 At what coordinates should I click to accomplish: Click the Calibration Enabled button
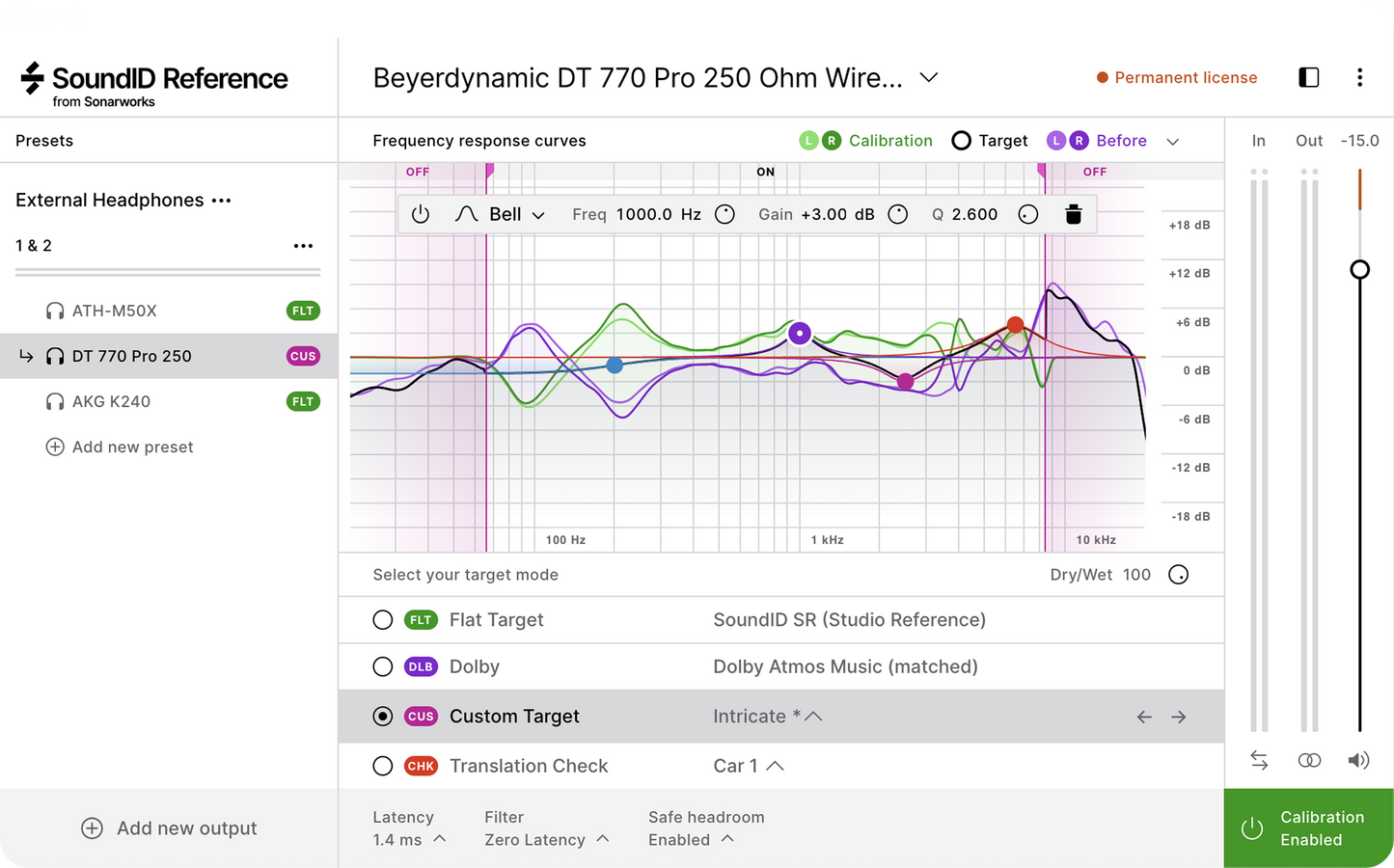(x=1309, y=828)
